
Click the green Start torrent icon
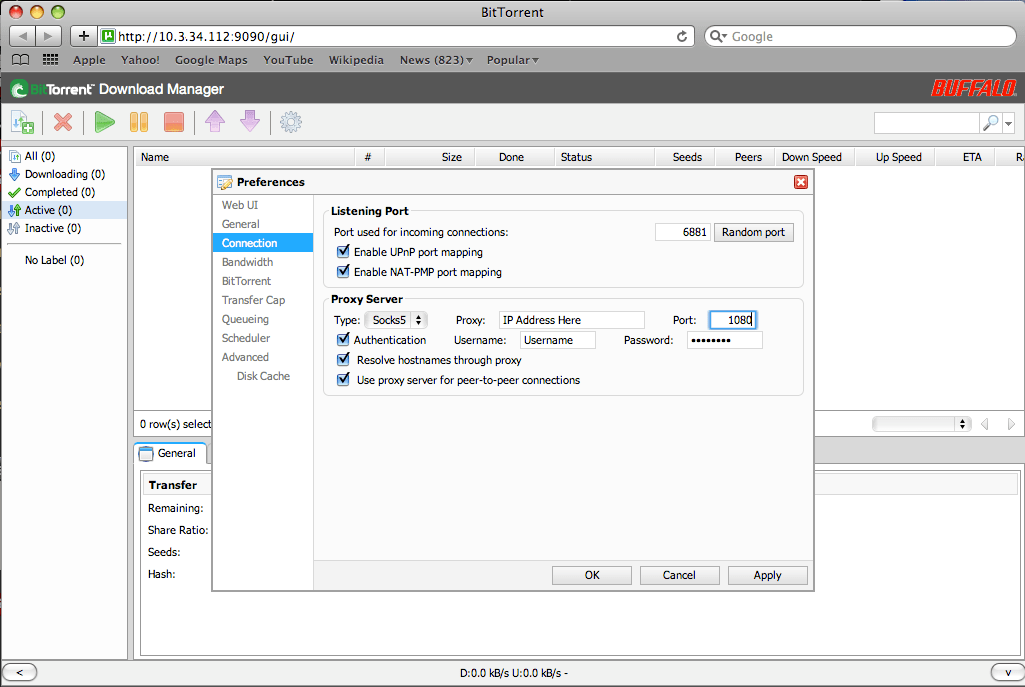click(x=105, y=122)
